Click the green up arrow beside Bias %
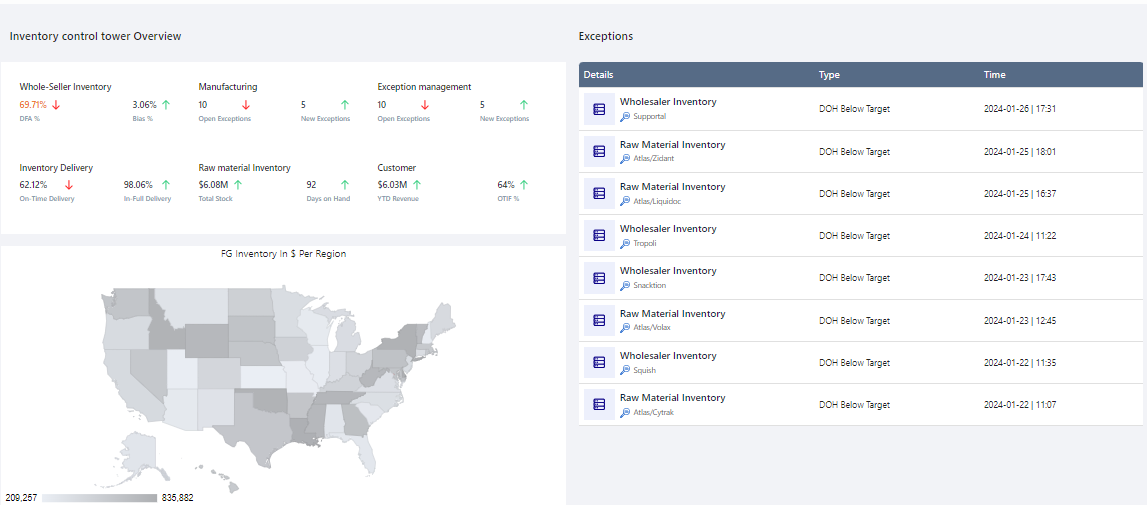 point(166,104)
